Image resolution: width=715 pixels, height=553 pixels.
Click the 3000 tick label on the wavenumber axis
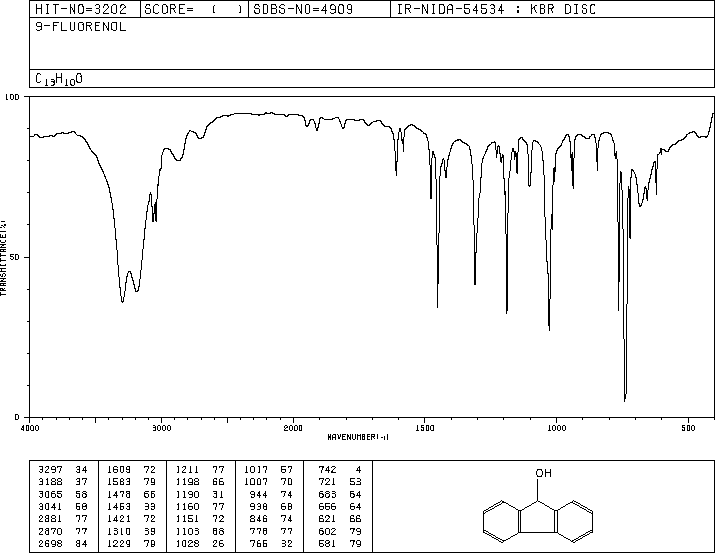161,428
